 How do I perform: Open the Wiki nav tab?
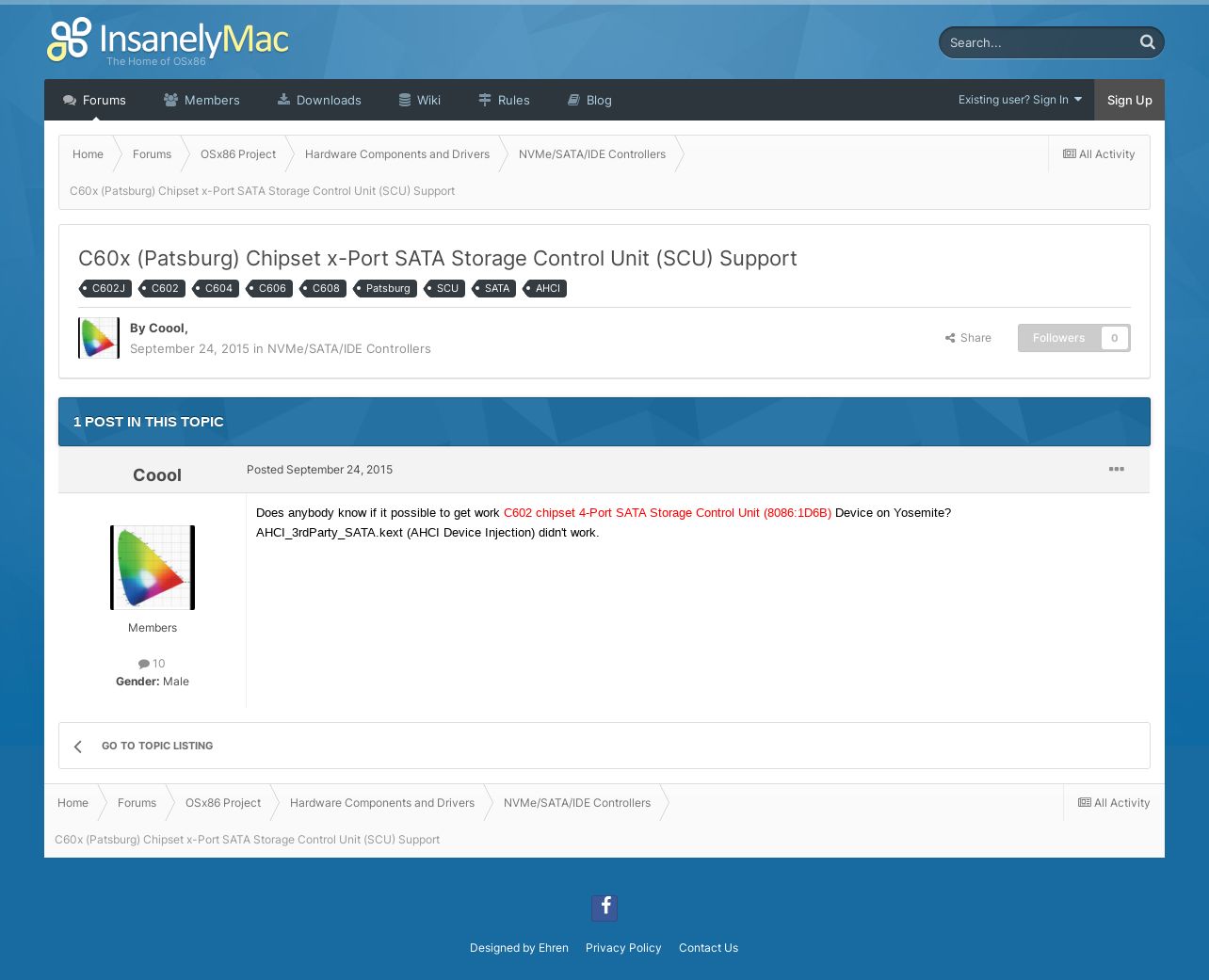[420, 100]
